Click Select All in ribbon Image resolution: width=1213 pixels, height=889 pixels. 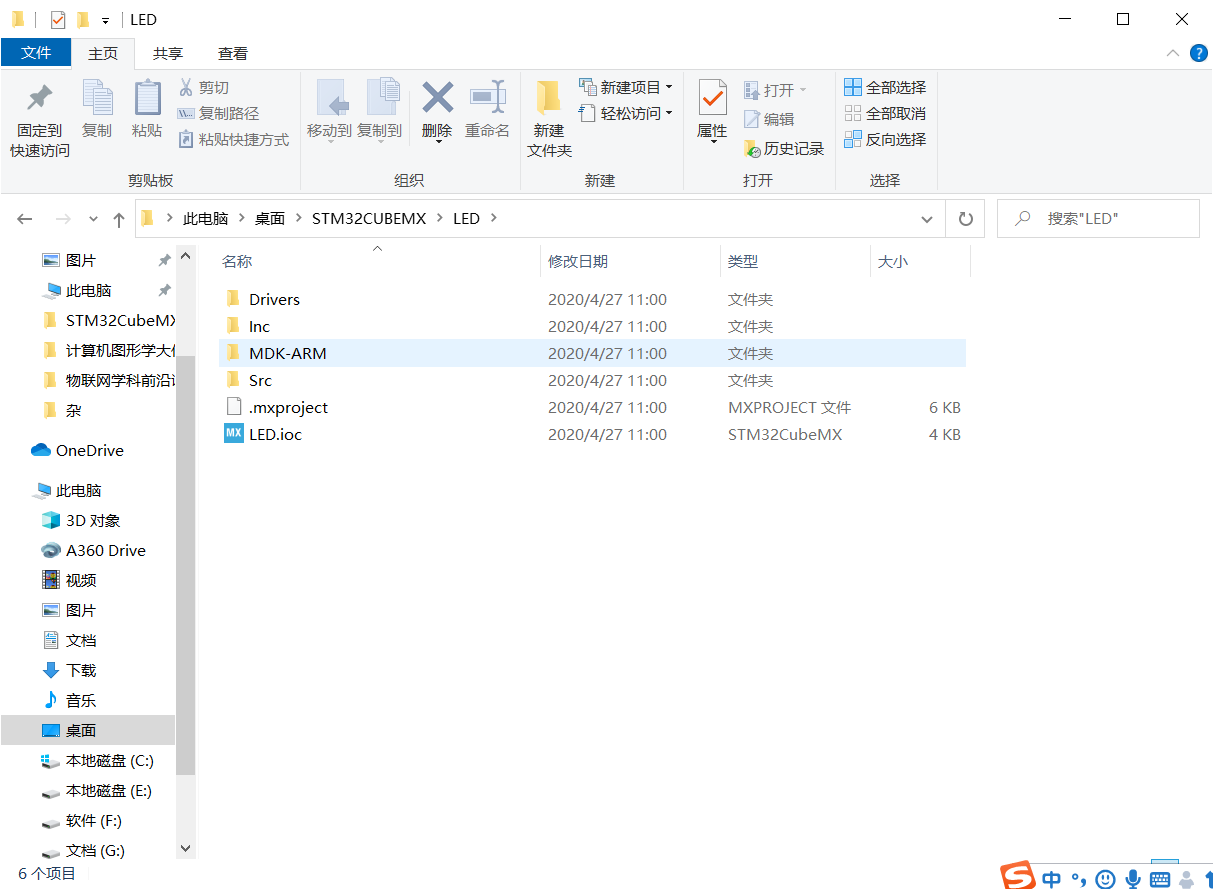click(x=885, y=88)
